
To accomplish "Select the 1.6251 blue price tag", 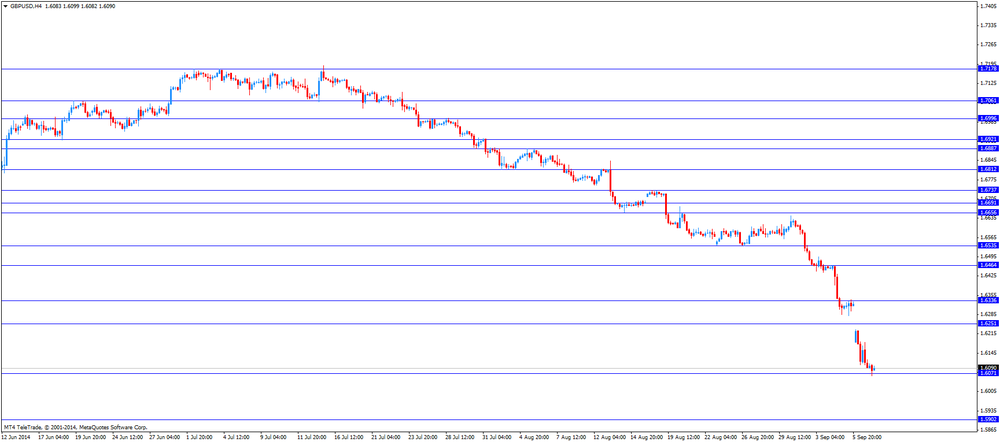I will 988,324.
